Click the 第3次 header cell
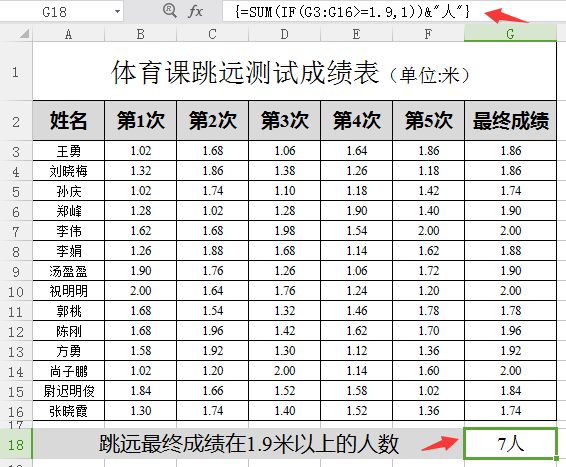This screenshot has width=566, height=467. pos(284,121)
